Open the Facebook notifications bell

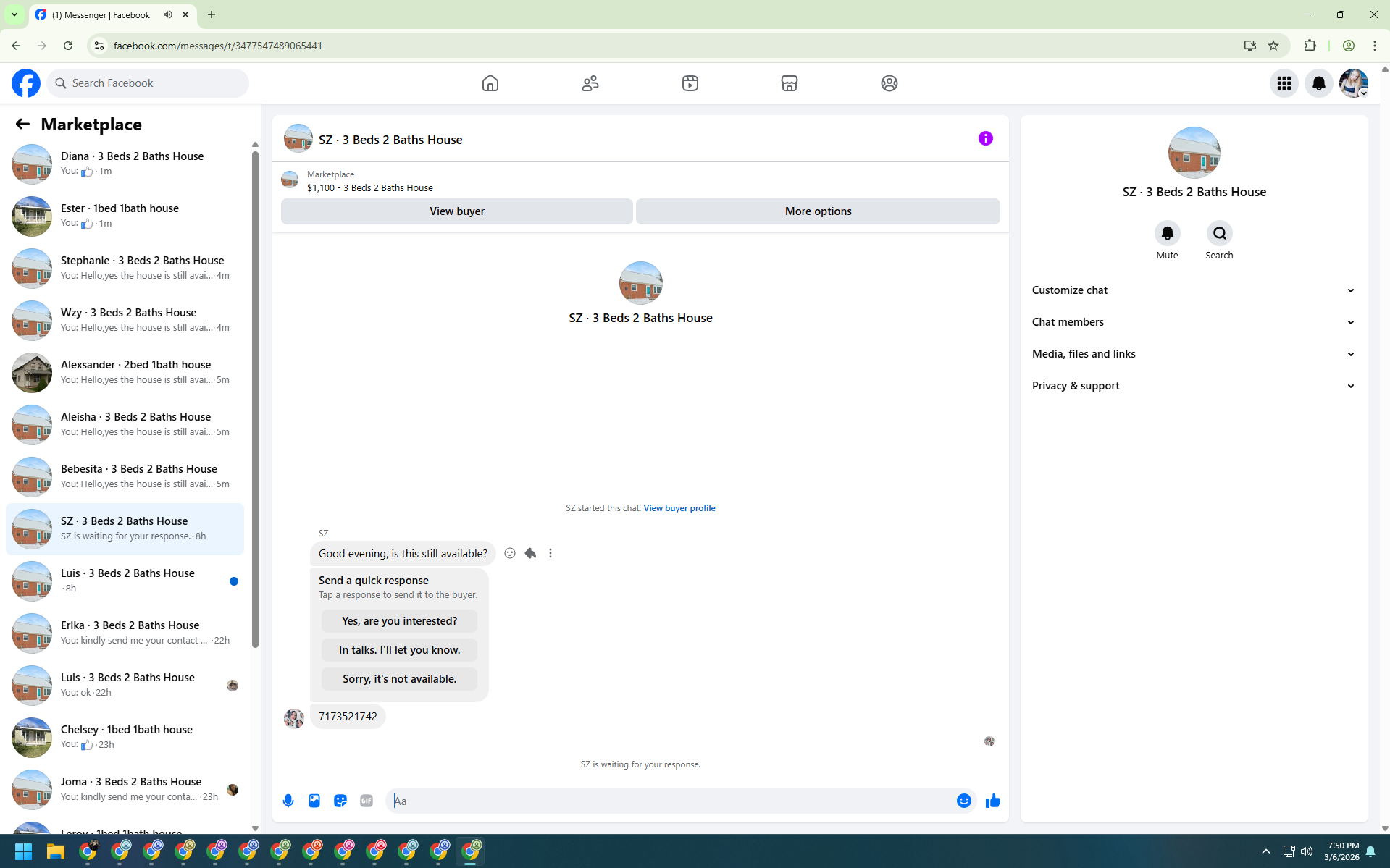pos(1319,83)
